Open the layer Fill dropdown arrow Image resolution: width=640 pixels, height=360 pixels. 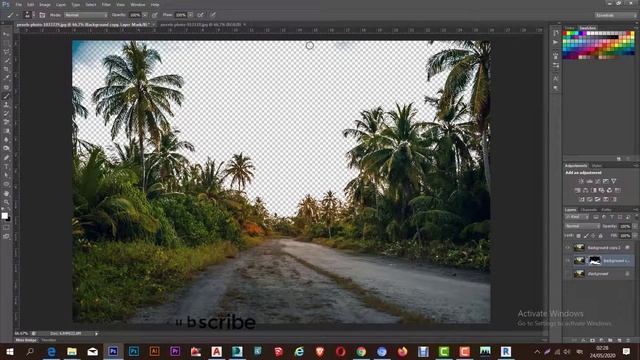click(635, 236)
